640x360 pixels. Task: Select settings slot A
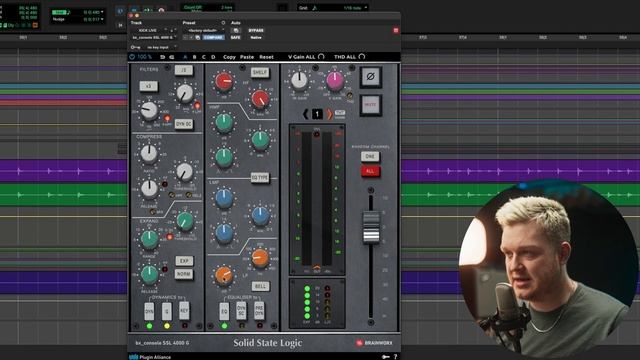tap(185, 57)
